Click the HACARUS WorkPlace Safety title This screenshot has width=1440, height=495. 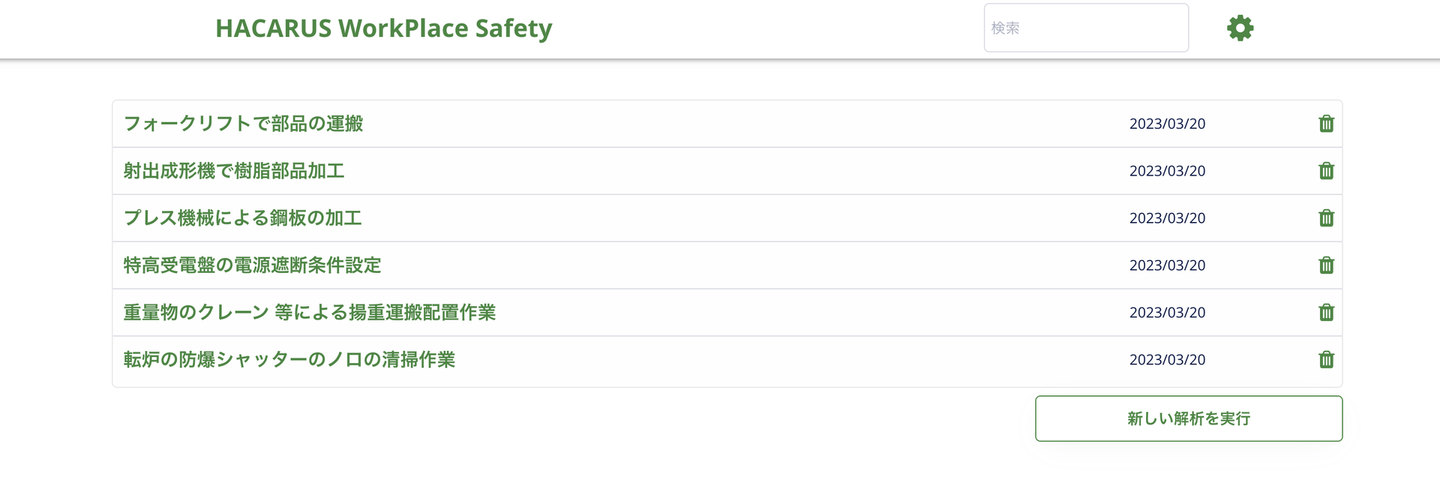pyautogui.click(x=383, y=28)
